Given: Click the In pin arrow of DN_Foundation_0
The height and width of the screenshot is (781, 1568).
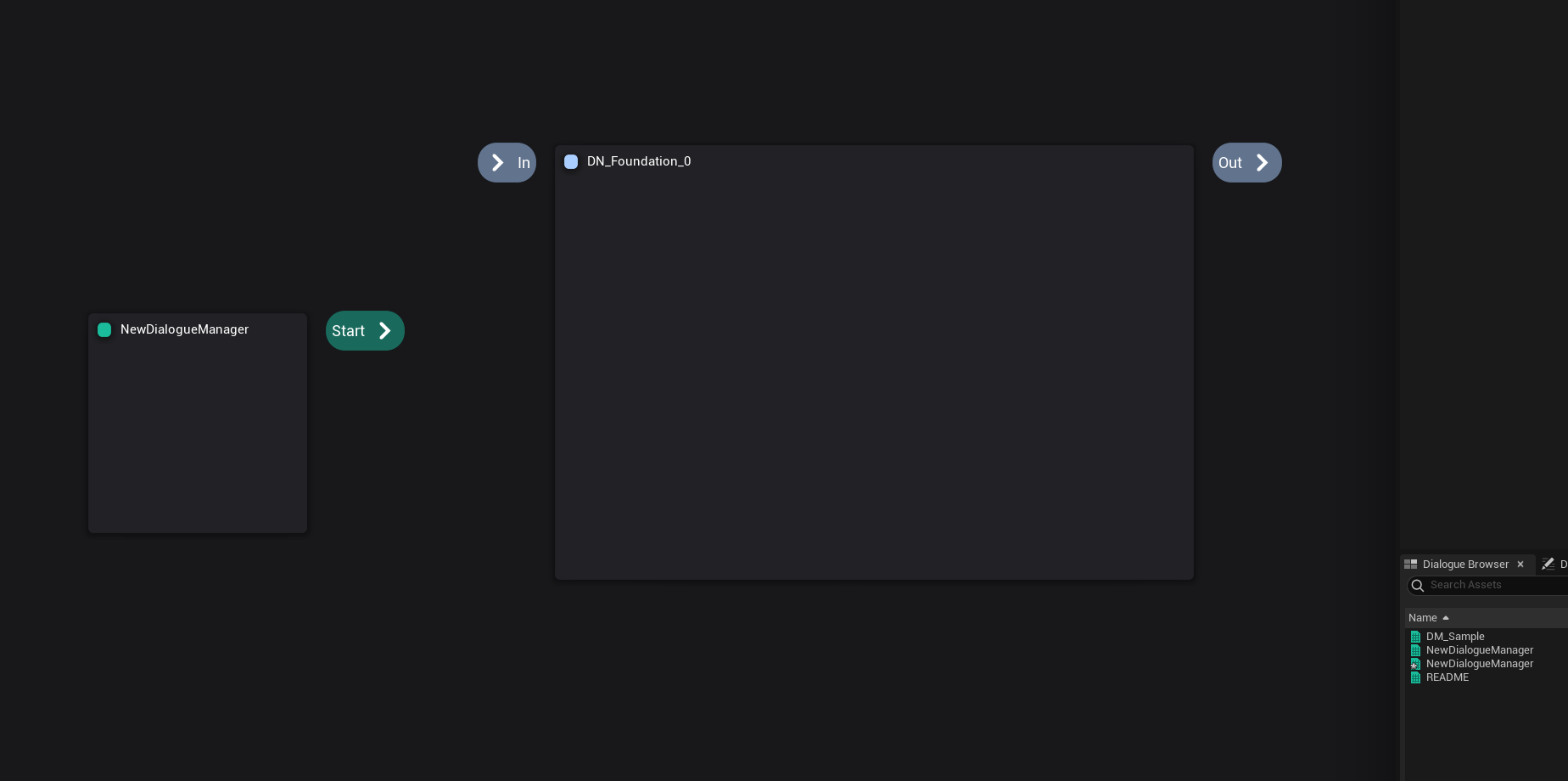Looking at the screenshot, I should 498,162.
